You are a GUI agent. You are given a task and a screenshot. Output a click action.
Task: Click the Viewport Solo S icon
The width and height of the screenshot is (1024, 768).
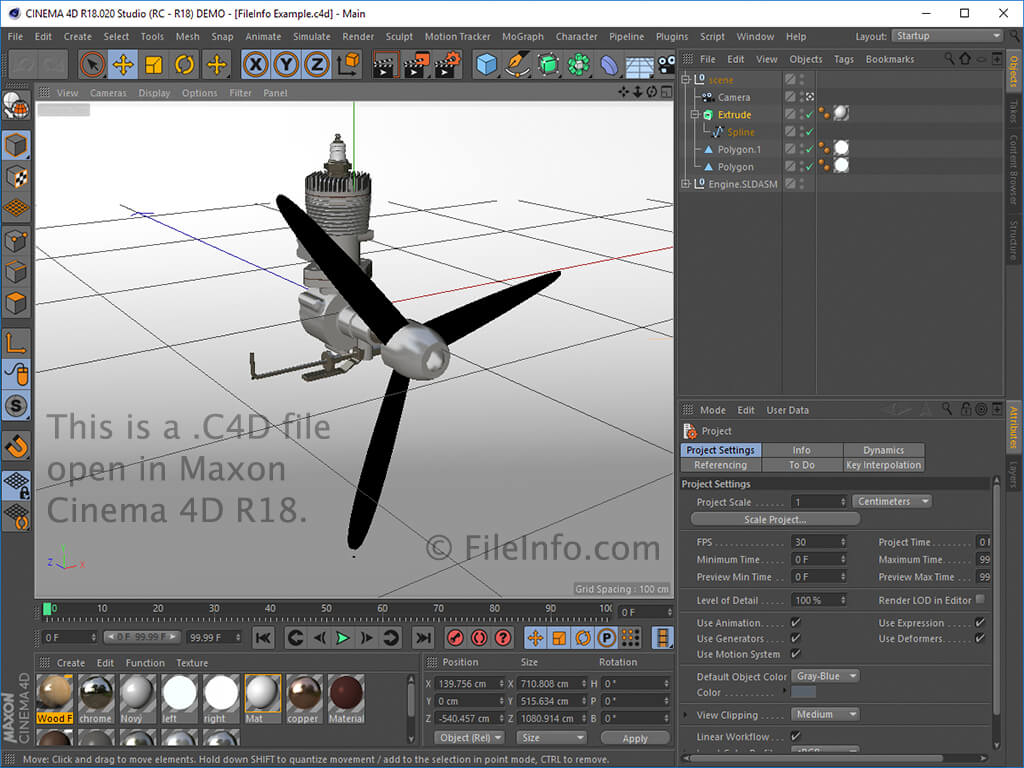[x=16, y=406]
